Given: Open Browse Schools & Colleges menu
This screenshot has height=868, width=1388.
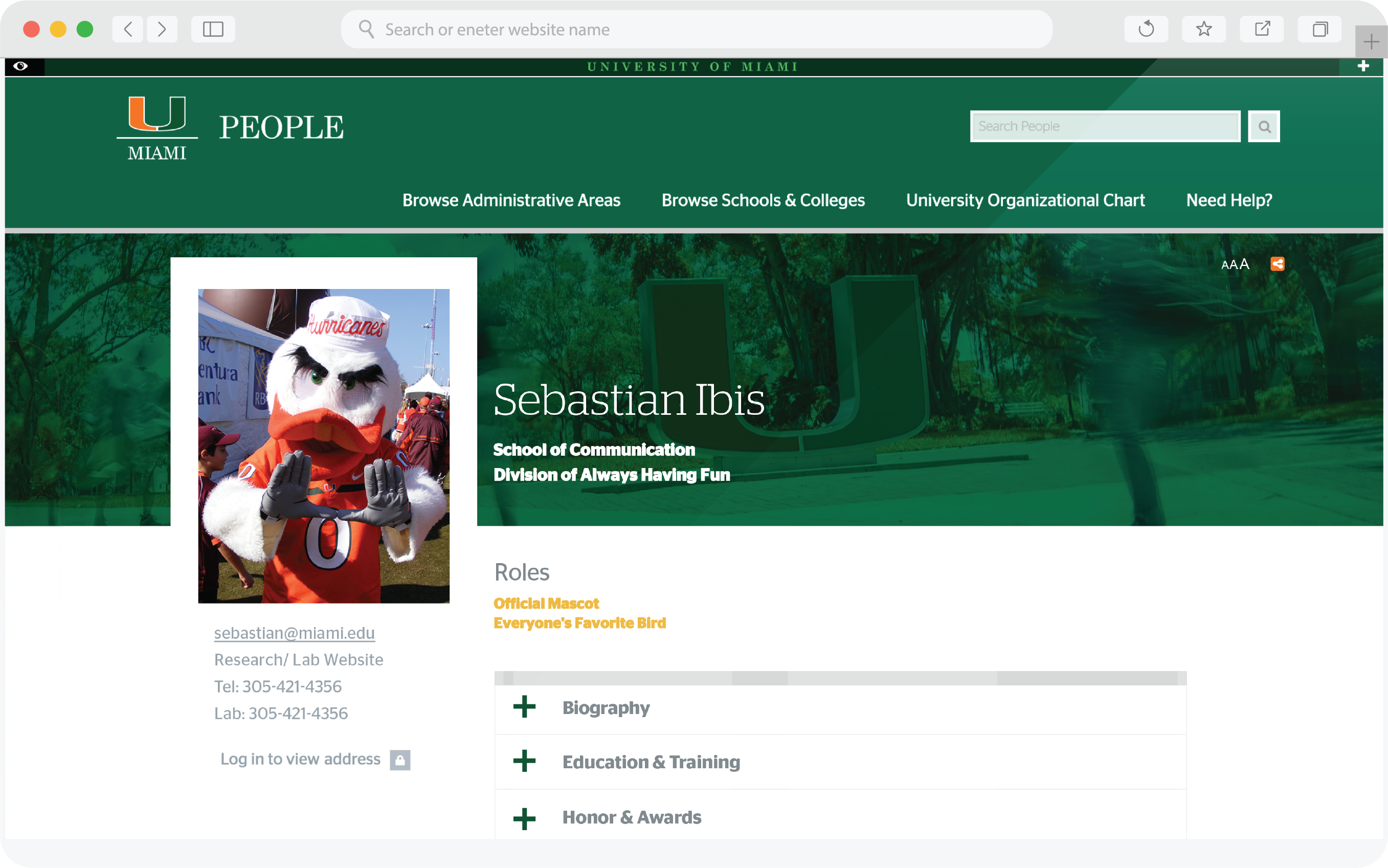Looking at the screenshot, I should point(763,201).
